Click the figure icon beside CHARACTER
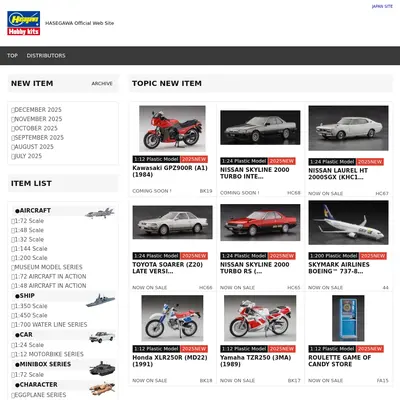Screen dimensions: 400x400 pos(102,388)
